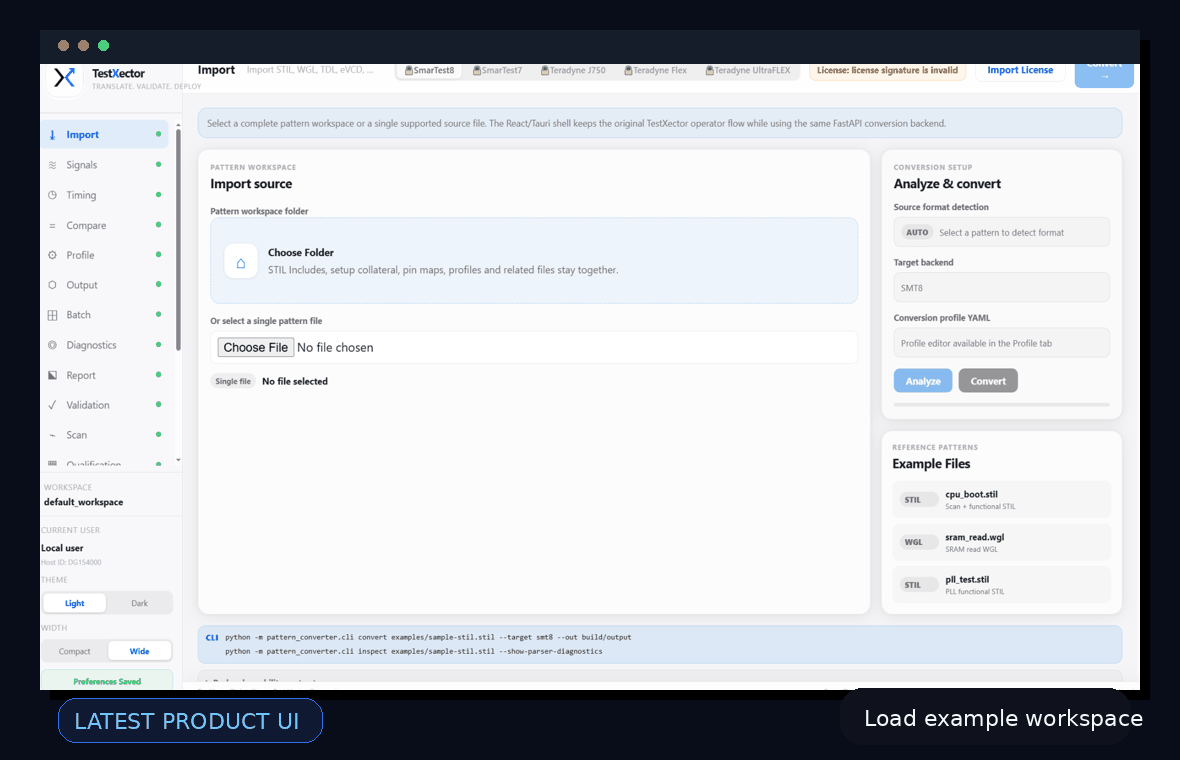Click the Profile gear sidebar icon
Viewport: 1180px width, 760px height.
[x=53, y=255]
